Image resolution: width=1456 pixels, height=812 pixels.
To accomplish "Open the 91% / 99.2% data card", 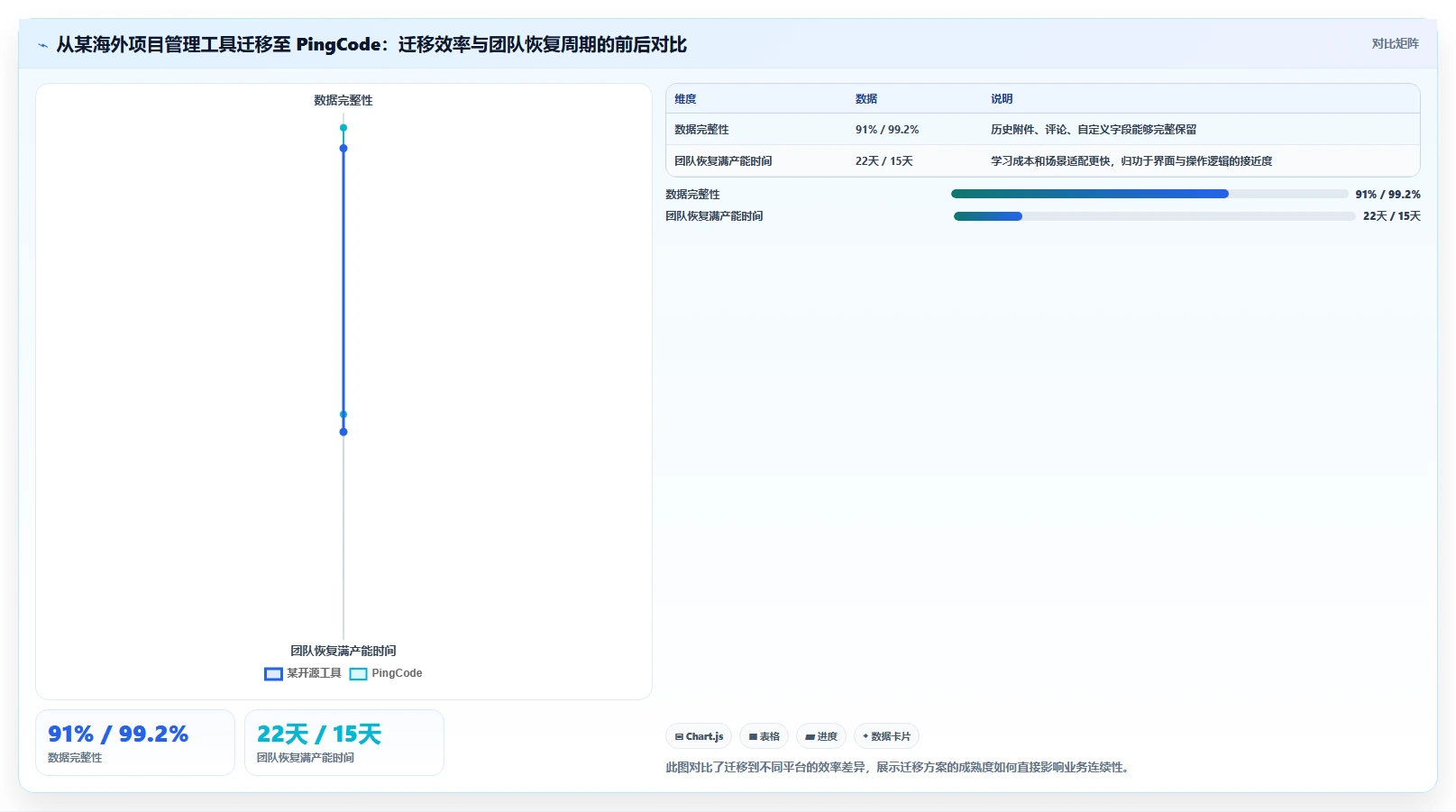I will [x=135, y=743].
